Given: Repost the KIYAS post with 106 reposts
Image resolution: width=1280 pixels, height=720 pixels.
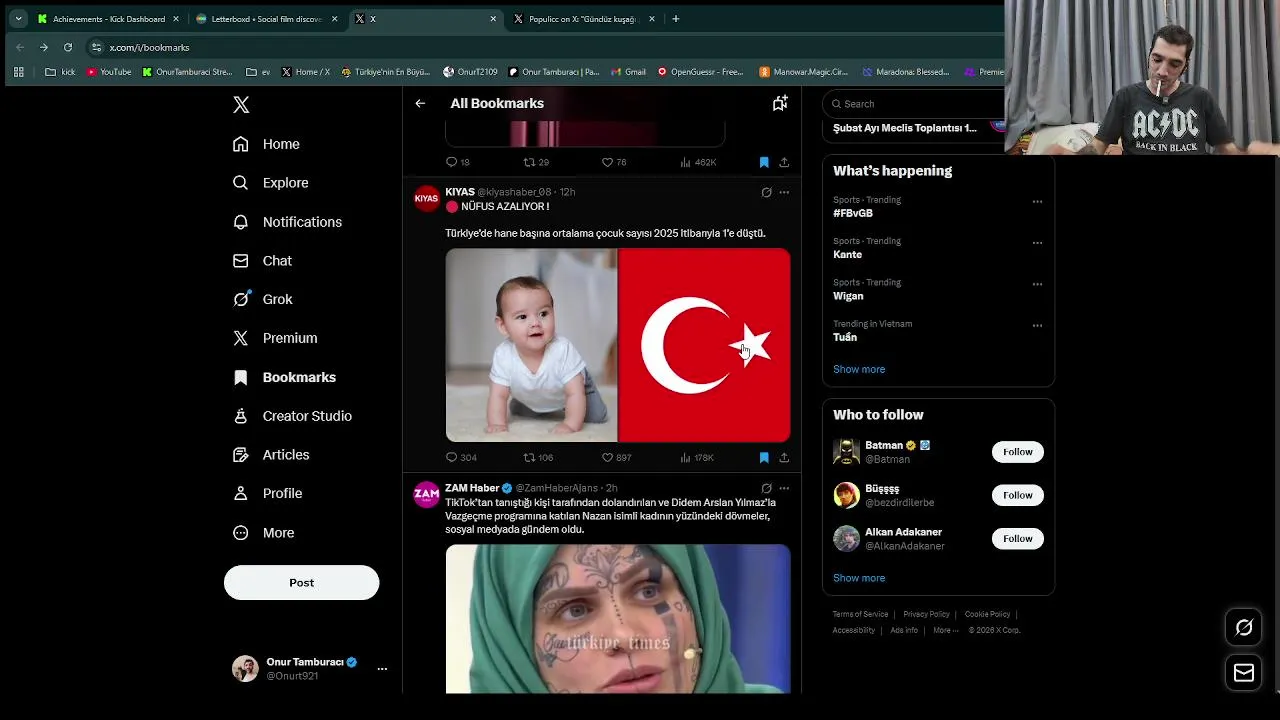Looking at the screenshot, I should (x=538, y=457).
